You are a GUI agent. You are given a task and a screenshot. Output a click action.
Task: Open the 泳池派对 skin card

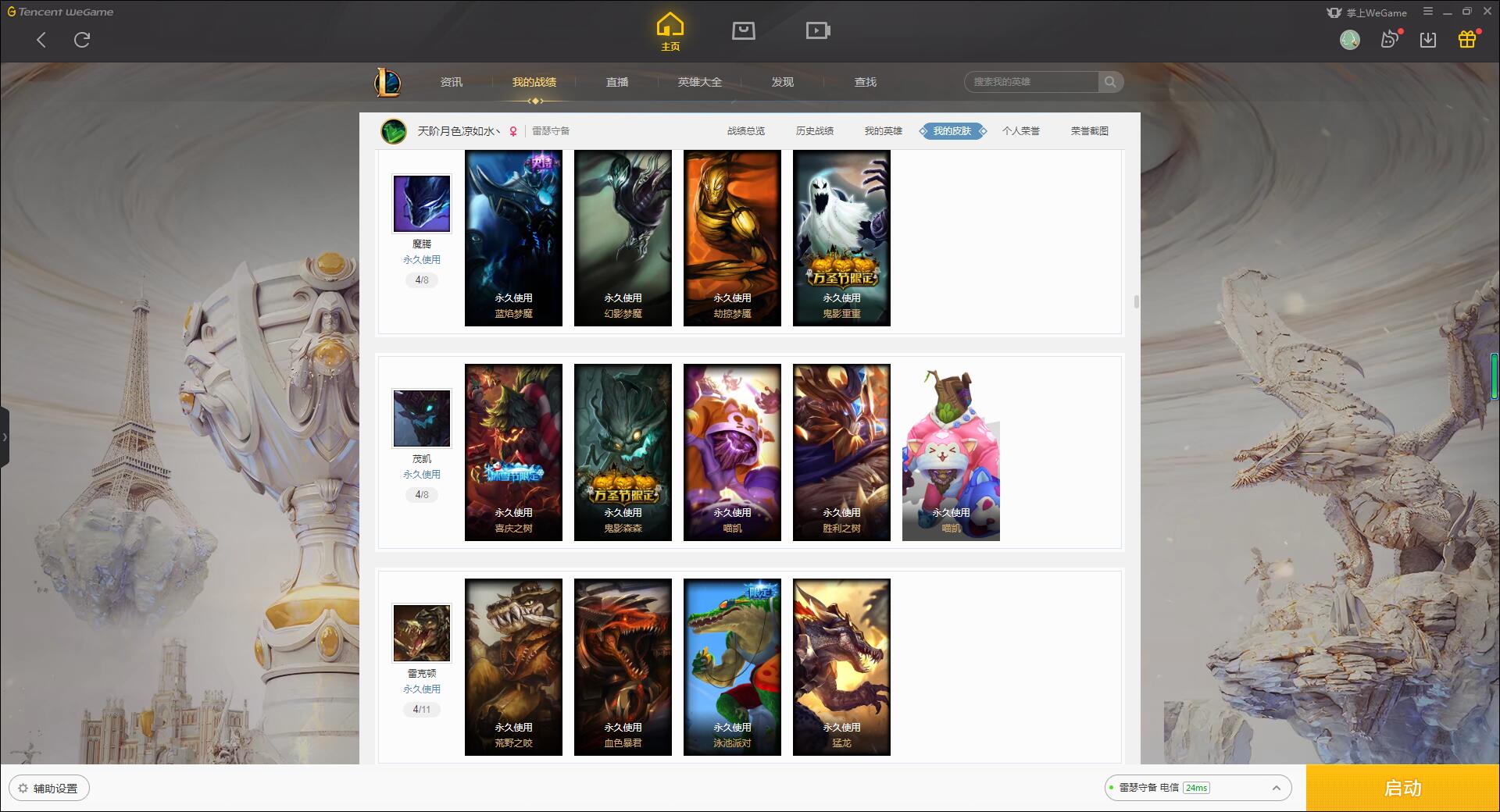pyautogui.click(x=732, y=668)
